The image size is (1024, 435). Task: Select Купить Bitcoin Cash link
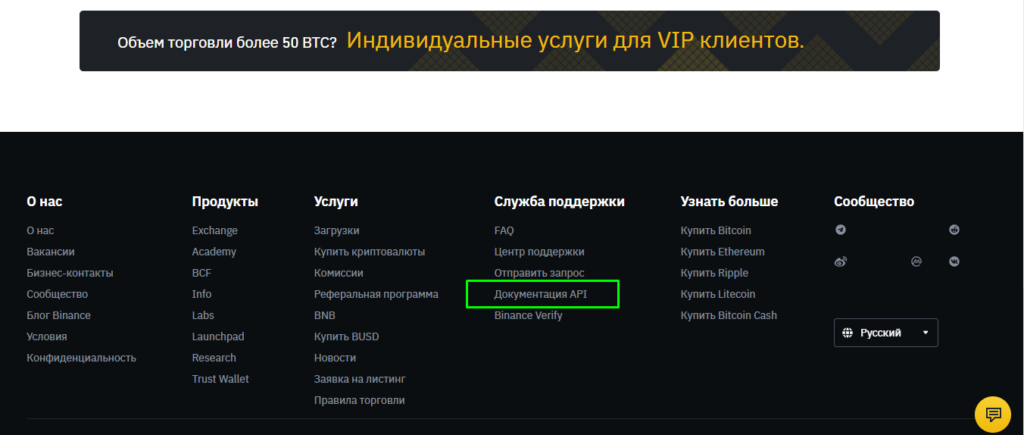tap(729, 315)
